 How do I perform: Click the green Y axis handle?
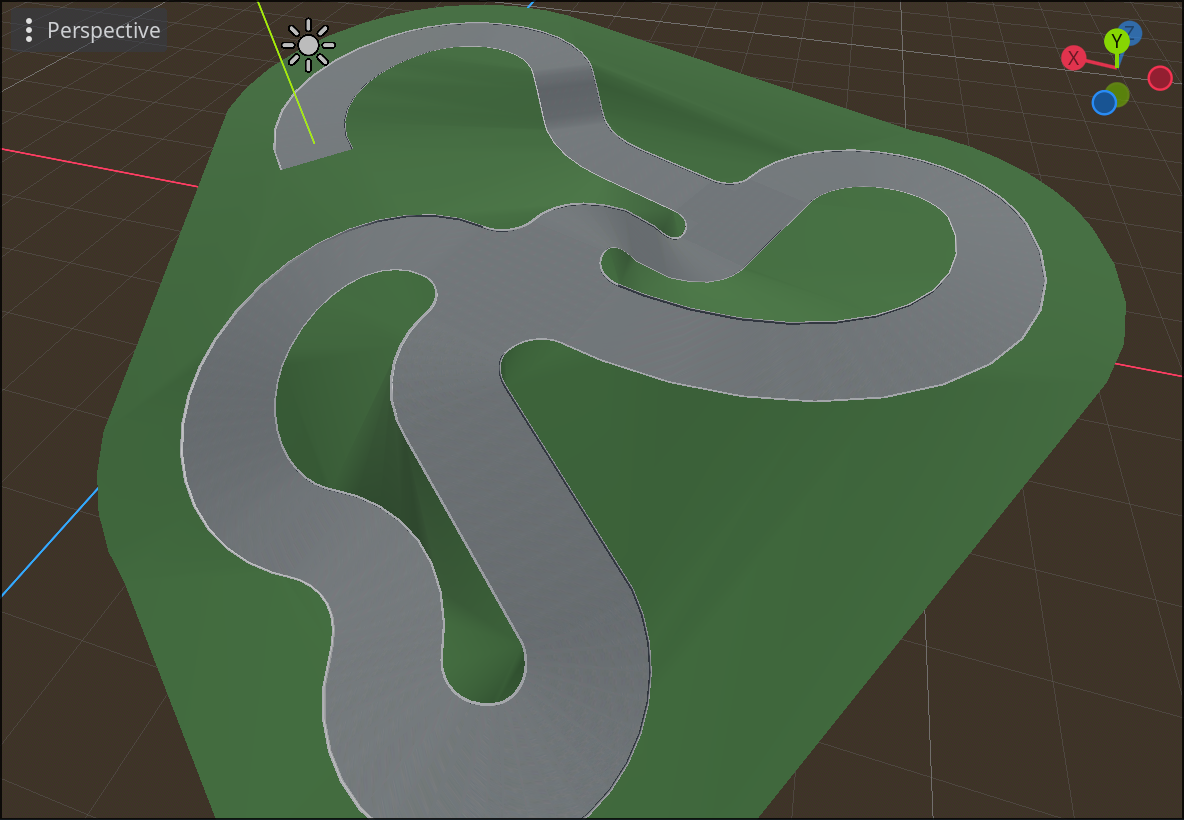(1116, 42)
